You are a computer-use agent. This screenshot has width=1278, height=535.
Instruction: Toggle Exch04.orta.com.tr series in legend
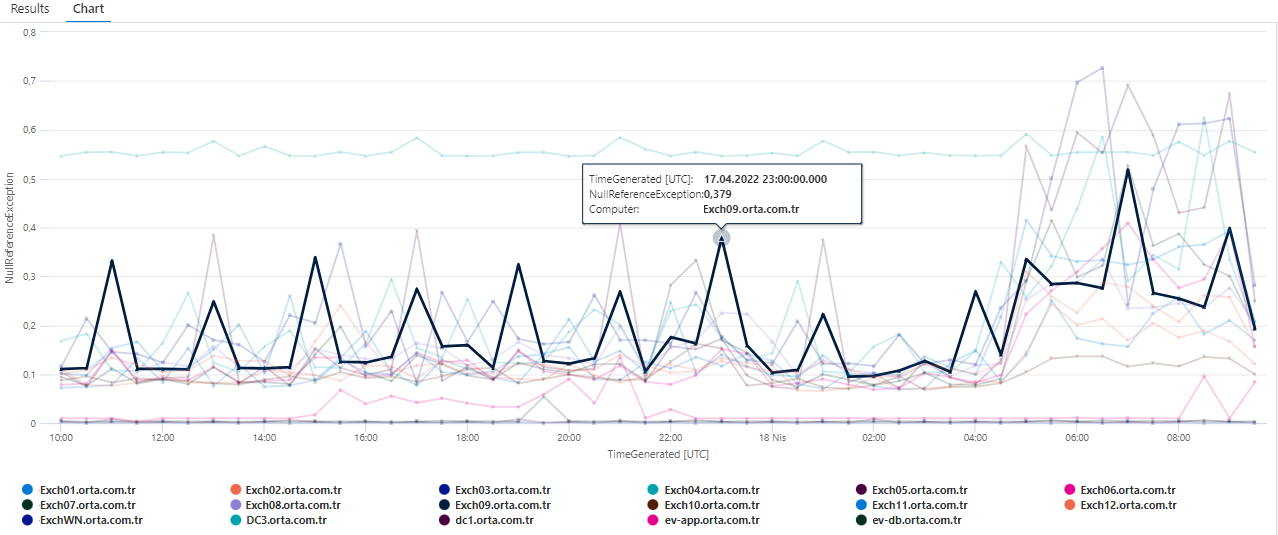[704, 490]
